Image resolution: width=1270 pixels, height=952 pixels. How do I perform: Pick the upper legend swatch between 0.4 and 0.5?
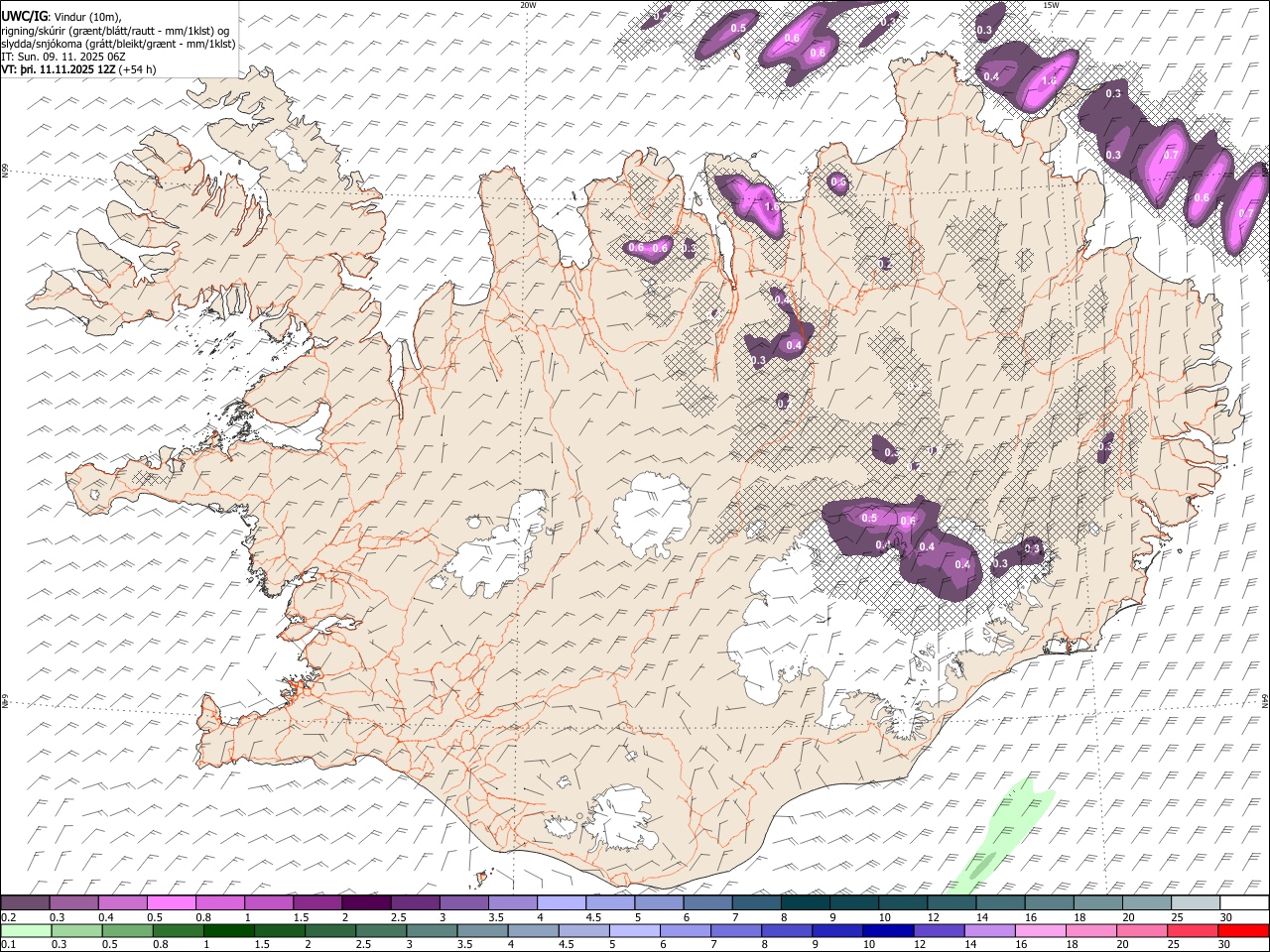pyautogui.click(x=123, y=902)
